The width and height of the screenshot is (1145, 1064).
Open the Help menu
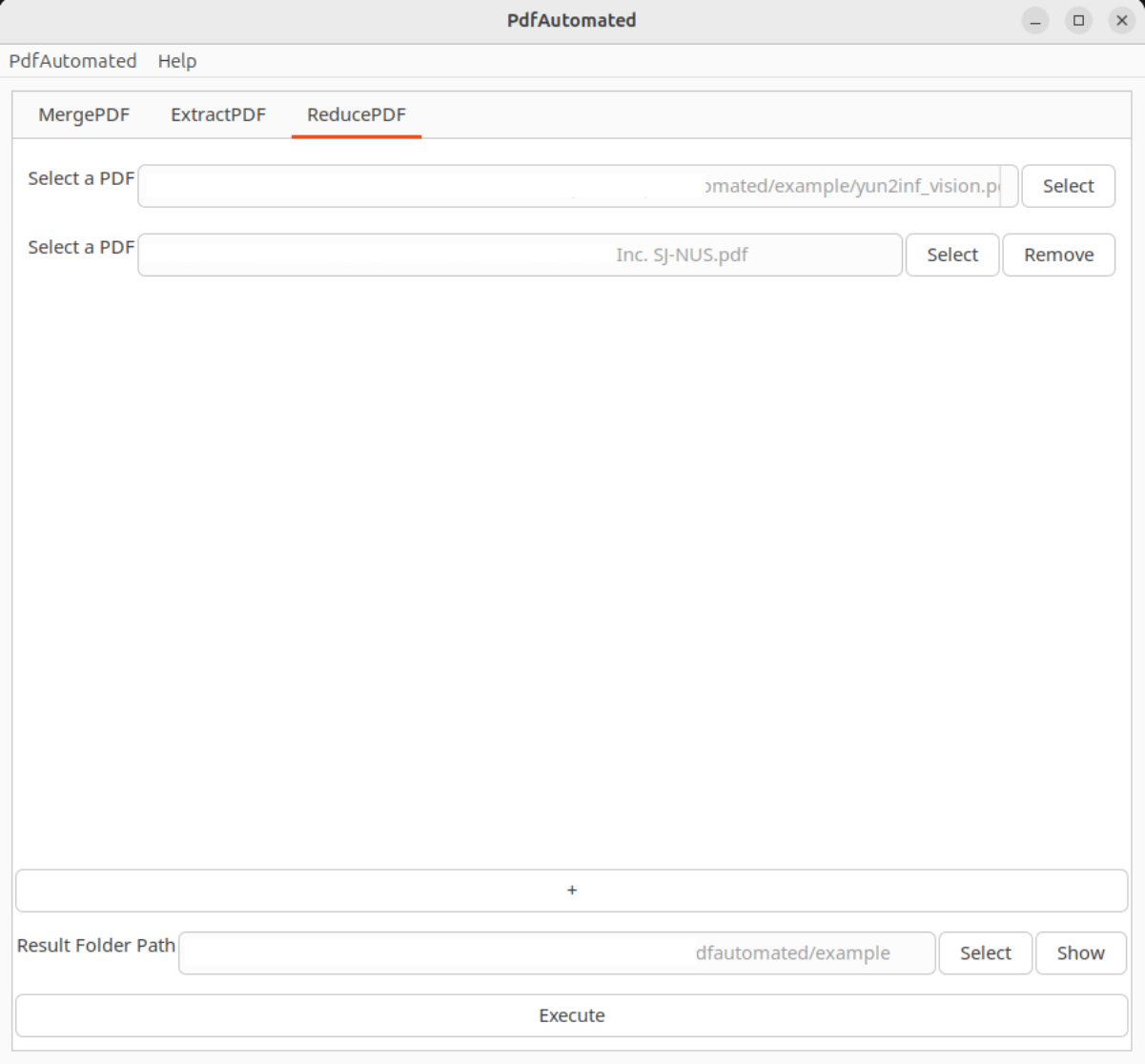pyautogui.click(x=176, y=61)
